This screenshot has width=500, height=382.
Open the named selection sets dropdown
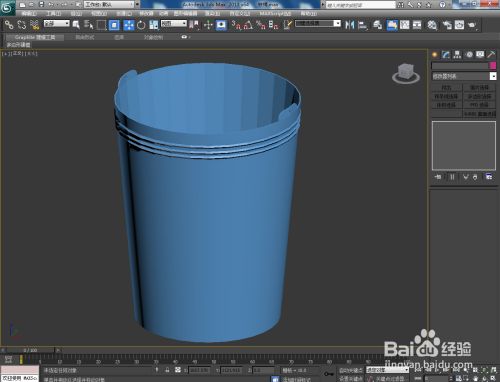click(x=318, y=23)
